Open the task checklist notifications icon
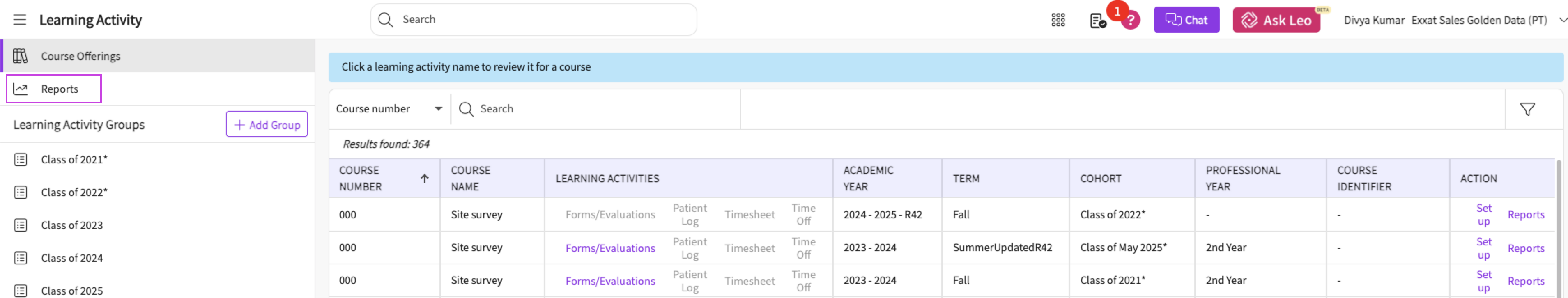The image size is (1568, 298). coord(1097,21)
